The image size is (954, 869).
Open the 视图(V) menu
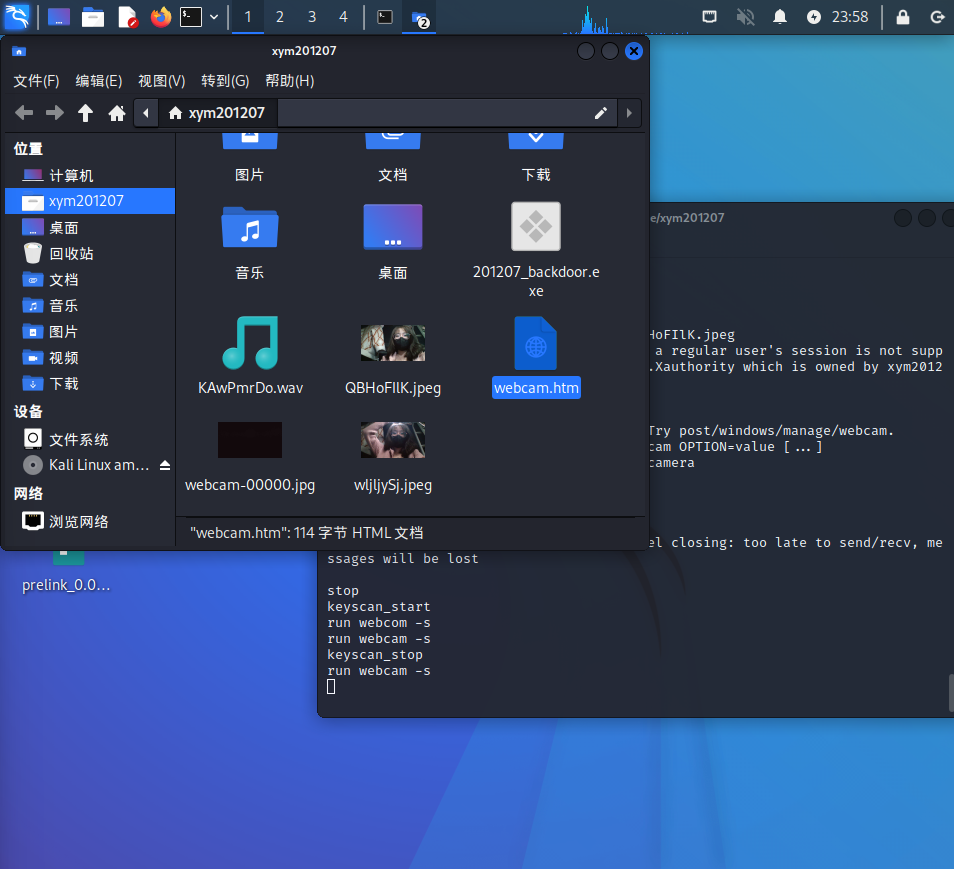[x=161, y=81]
